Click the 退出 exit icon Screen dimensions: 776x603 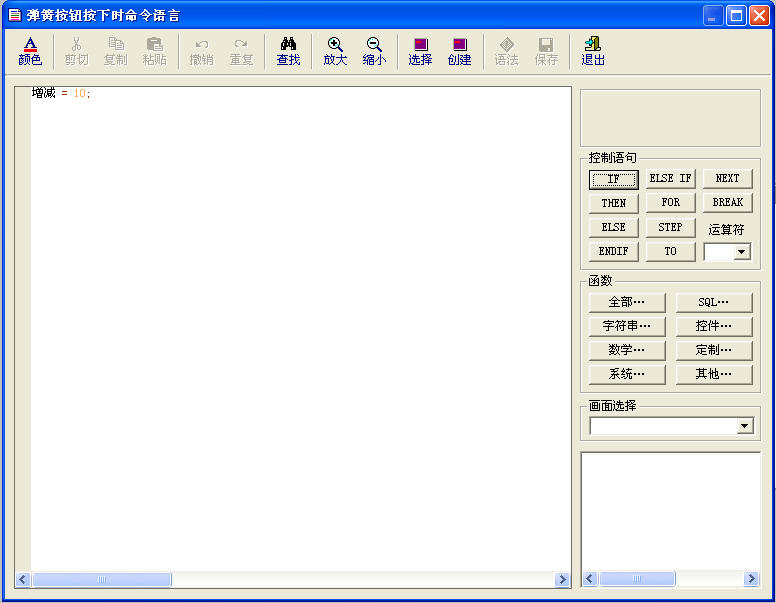point(593,51)
